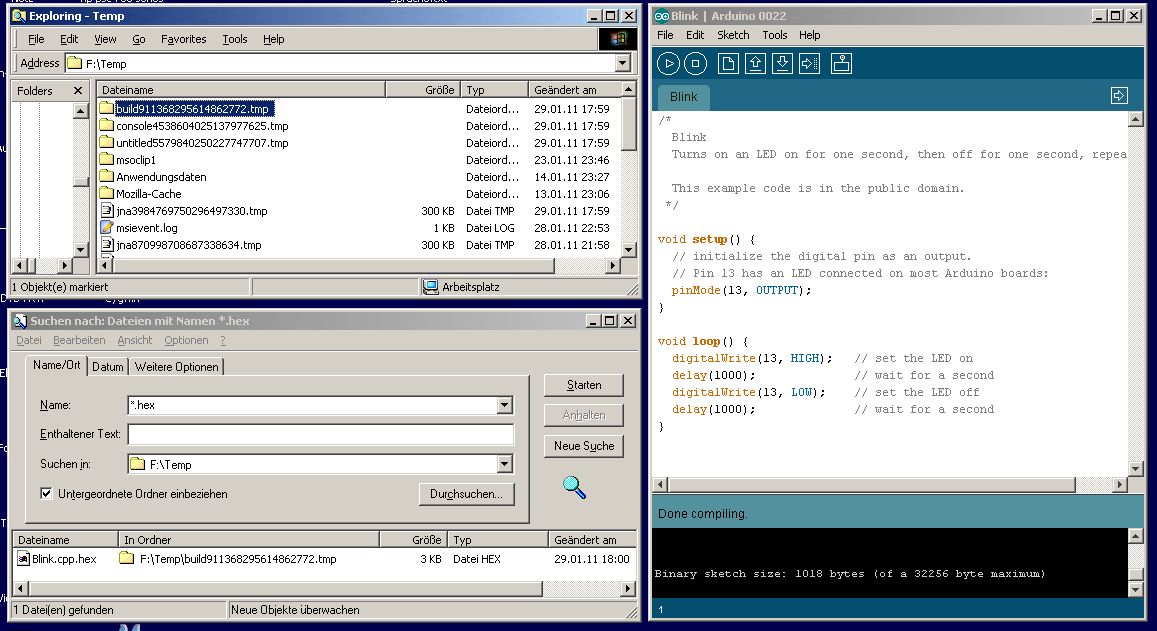Click the Open sketch up-arrow icon
The image size is (1157, 631).
tap(755, 64)
